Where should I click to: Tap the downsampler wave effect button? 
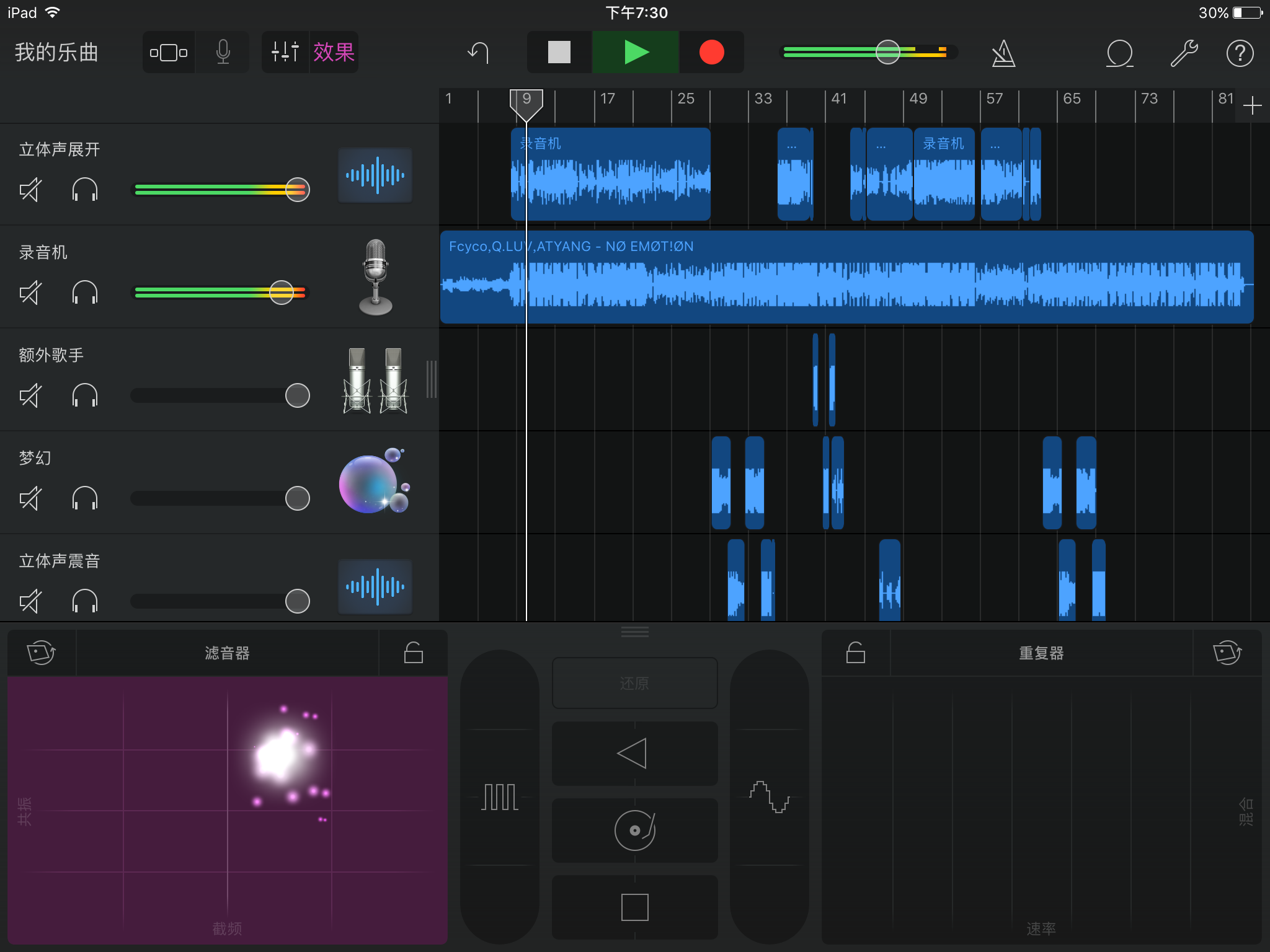[770, 797]
